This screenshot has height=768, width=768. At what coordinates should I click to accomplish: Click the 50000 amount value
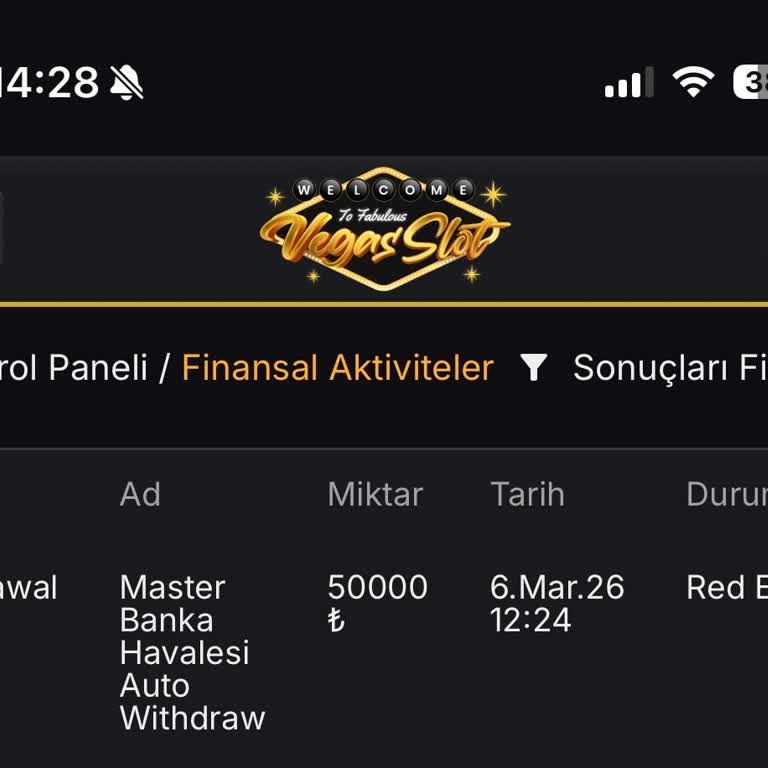coord(377,587)
